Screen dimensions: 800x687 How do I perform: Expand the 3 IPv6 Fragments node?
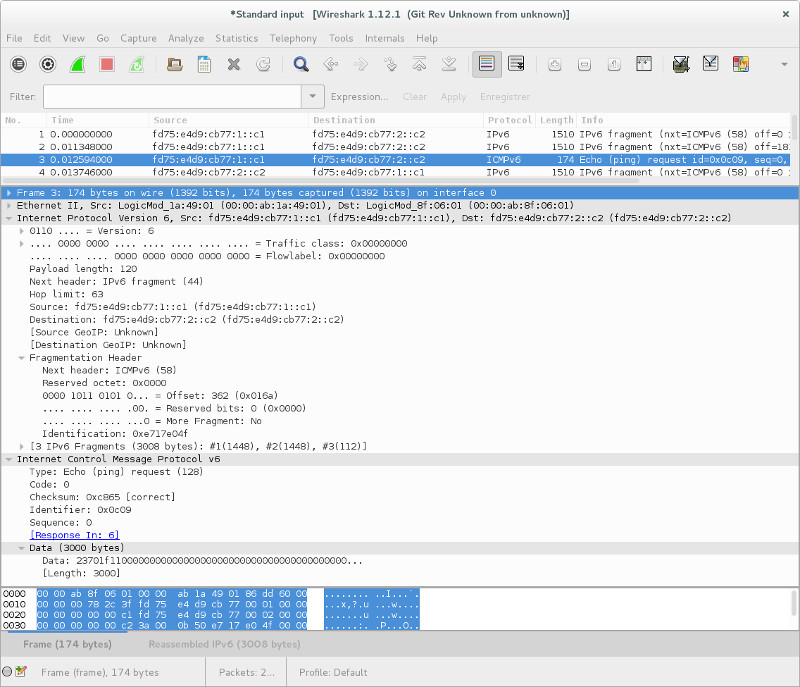click(21, 447)
